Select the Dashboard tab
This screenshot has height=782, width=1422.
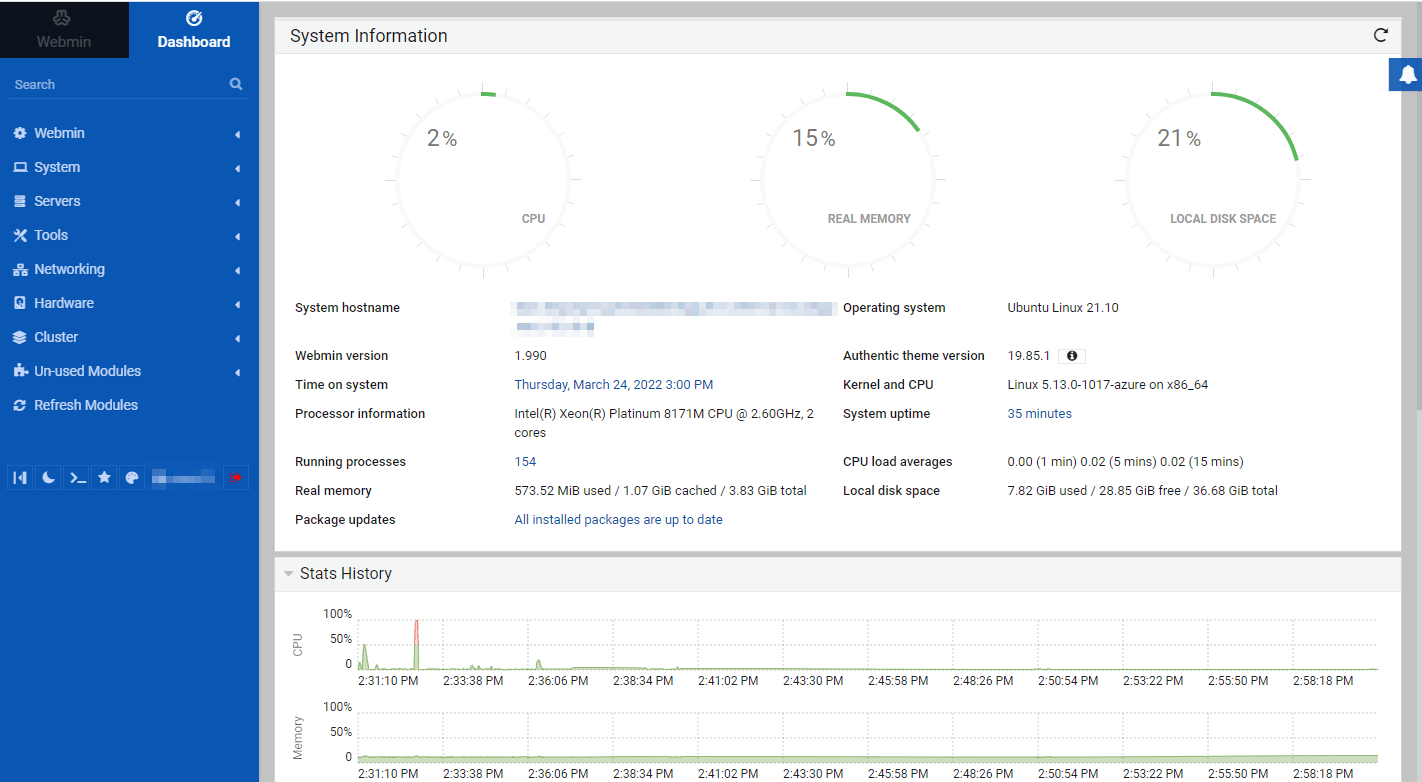[x=194, y=29]
